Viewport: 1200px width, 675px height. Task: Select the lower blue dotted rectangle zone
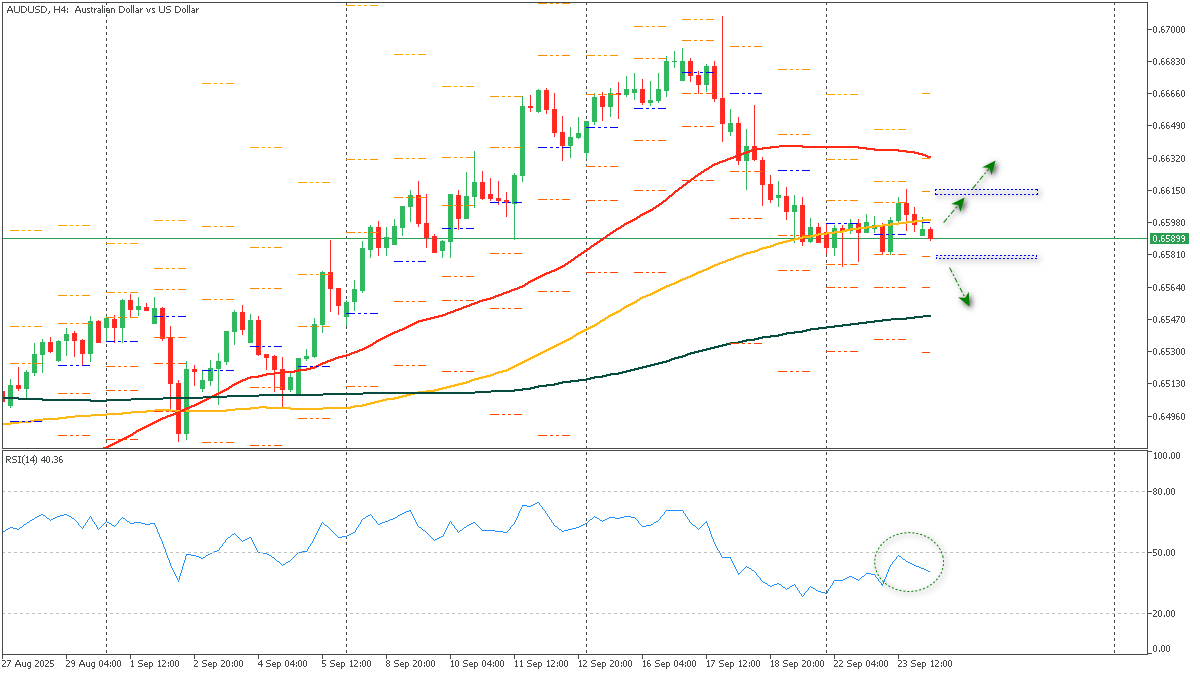coord(985,257)
